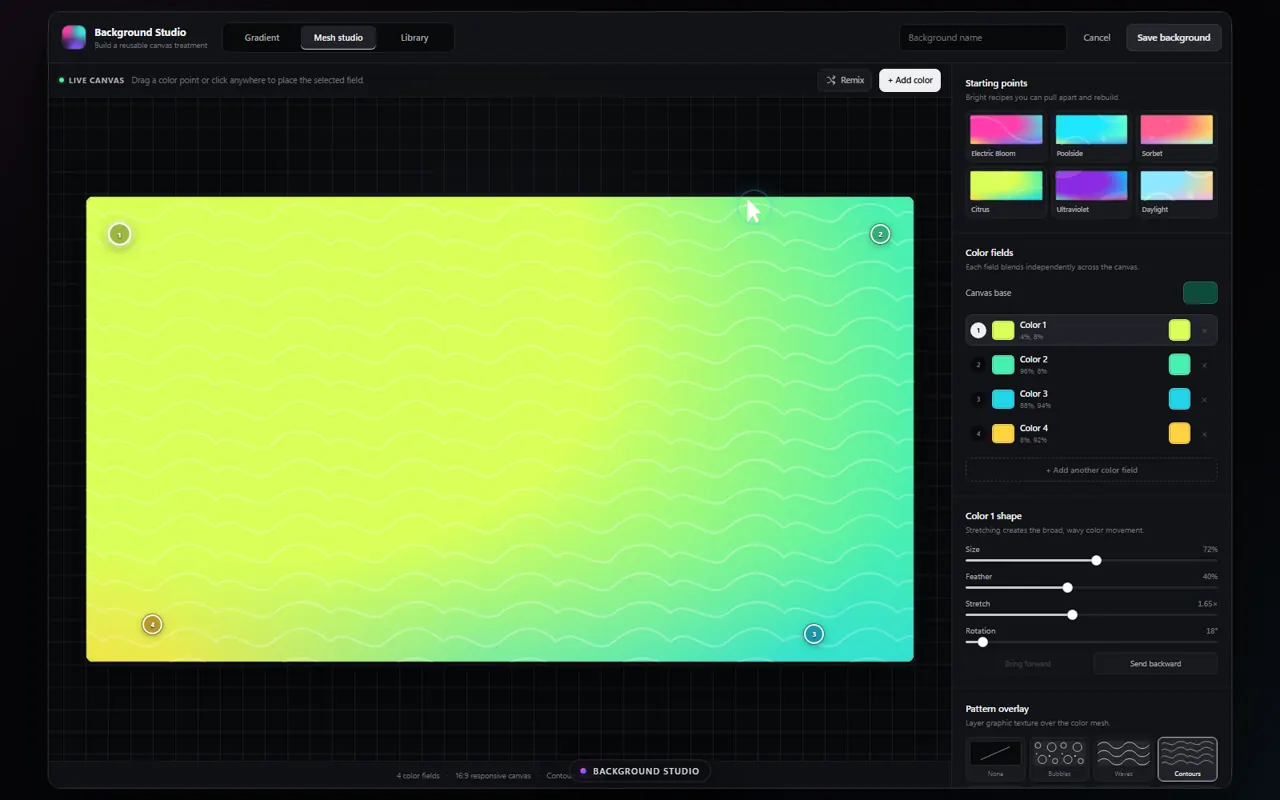Remove Color 3 with its x icon
This screenshot has width=1280, height=800.
point(1204,399)
